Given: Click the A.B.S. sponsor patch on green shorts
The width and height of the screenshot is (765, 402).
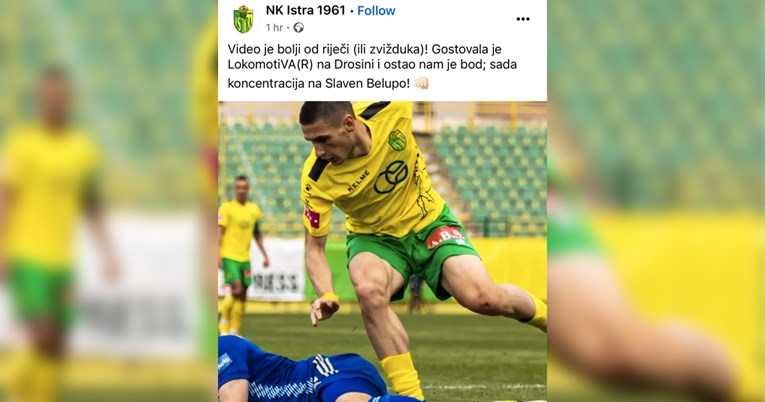Looking at the screenshot, I should [445, 237].
